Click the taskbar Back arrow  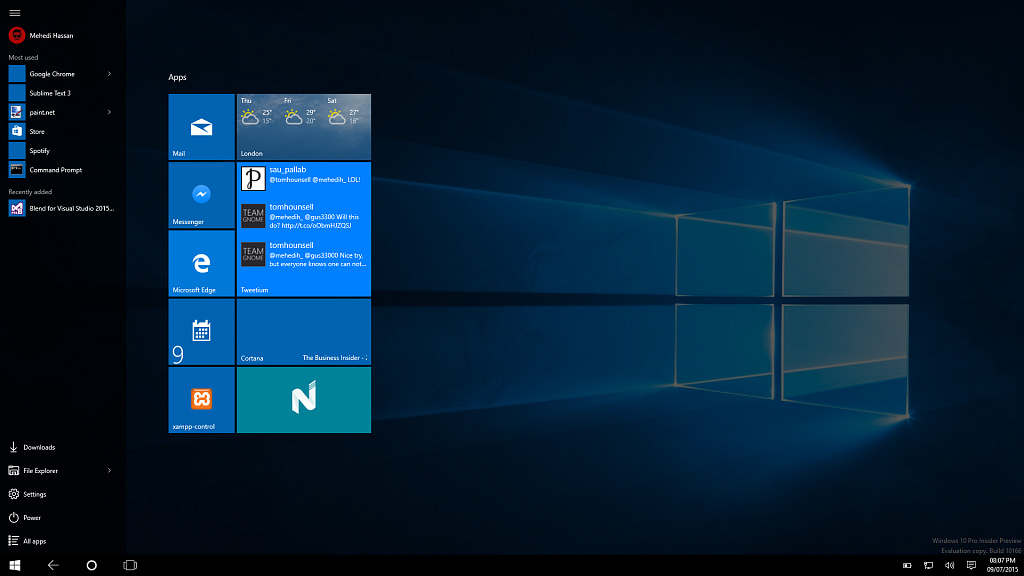click(53, 566)
